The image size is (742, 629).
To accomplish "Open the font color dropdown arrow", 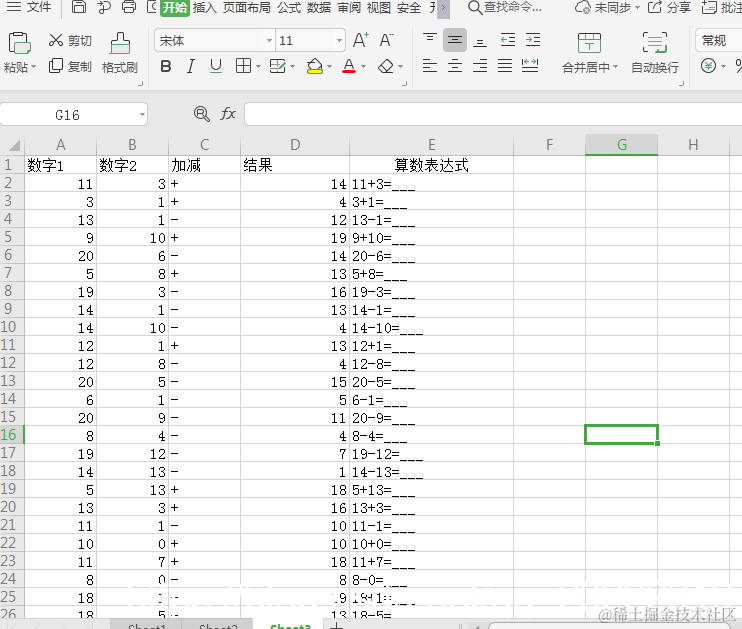I will coord(363,67).
